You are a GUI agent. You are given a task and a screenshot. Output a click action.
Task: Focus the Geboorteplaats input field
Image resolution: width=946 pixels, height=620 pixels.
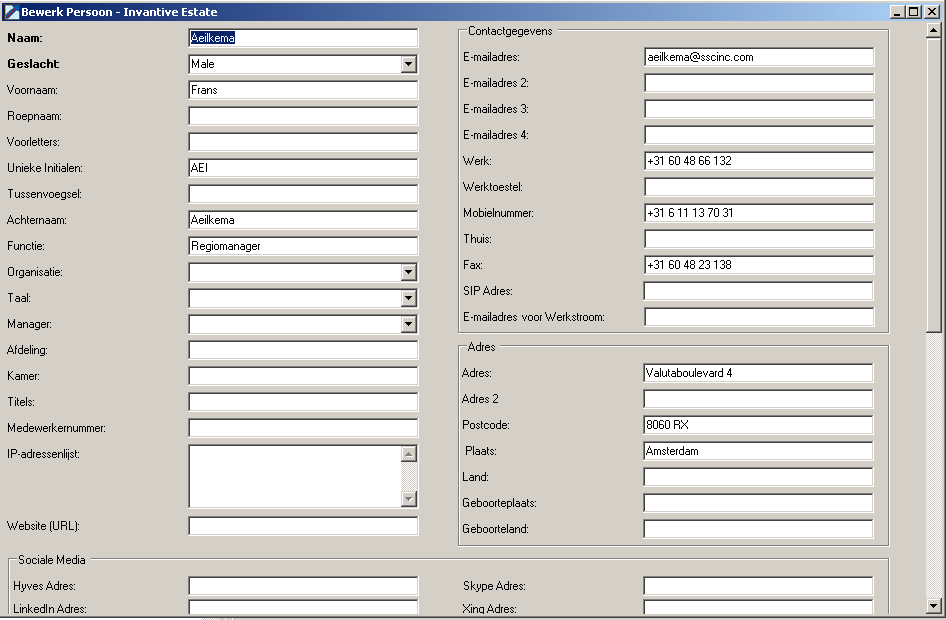[x=758, y=502]
